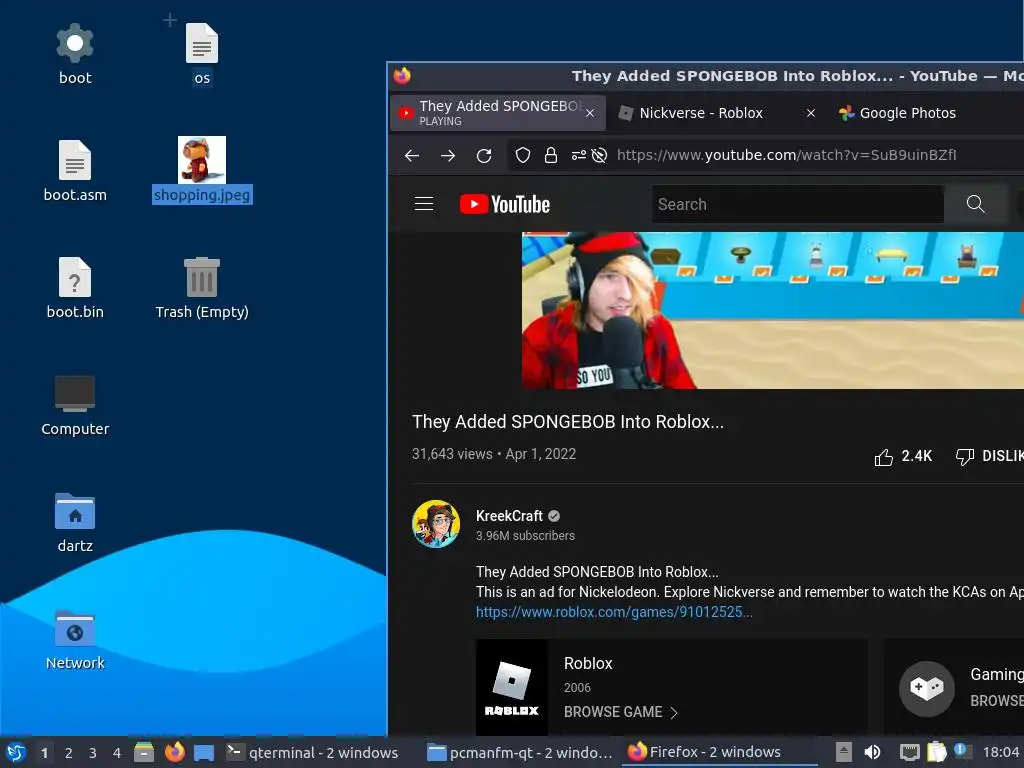Screen dimensions: 1024x768
Task: Select the os text file on the desktop
Action: coord(202,43)
